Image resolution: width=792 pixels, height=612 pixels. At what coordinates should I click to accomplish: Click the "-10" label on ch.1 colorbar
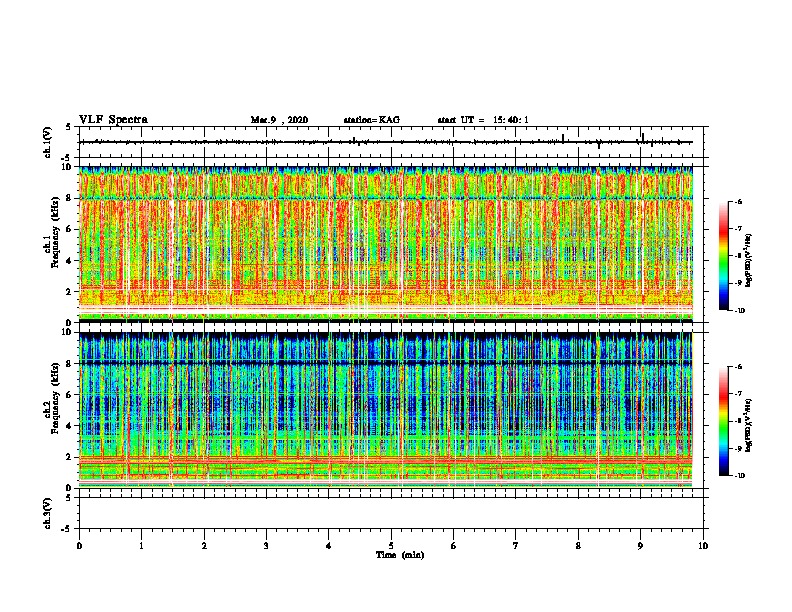pyautogui.click(x=738, y=311)
